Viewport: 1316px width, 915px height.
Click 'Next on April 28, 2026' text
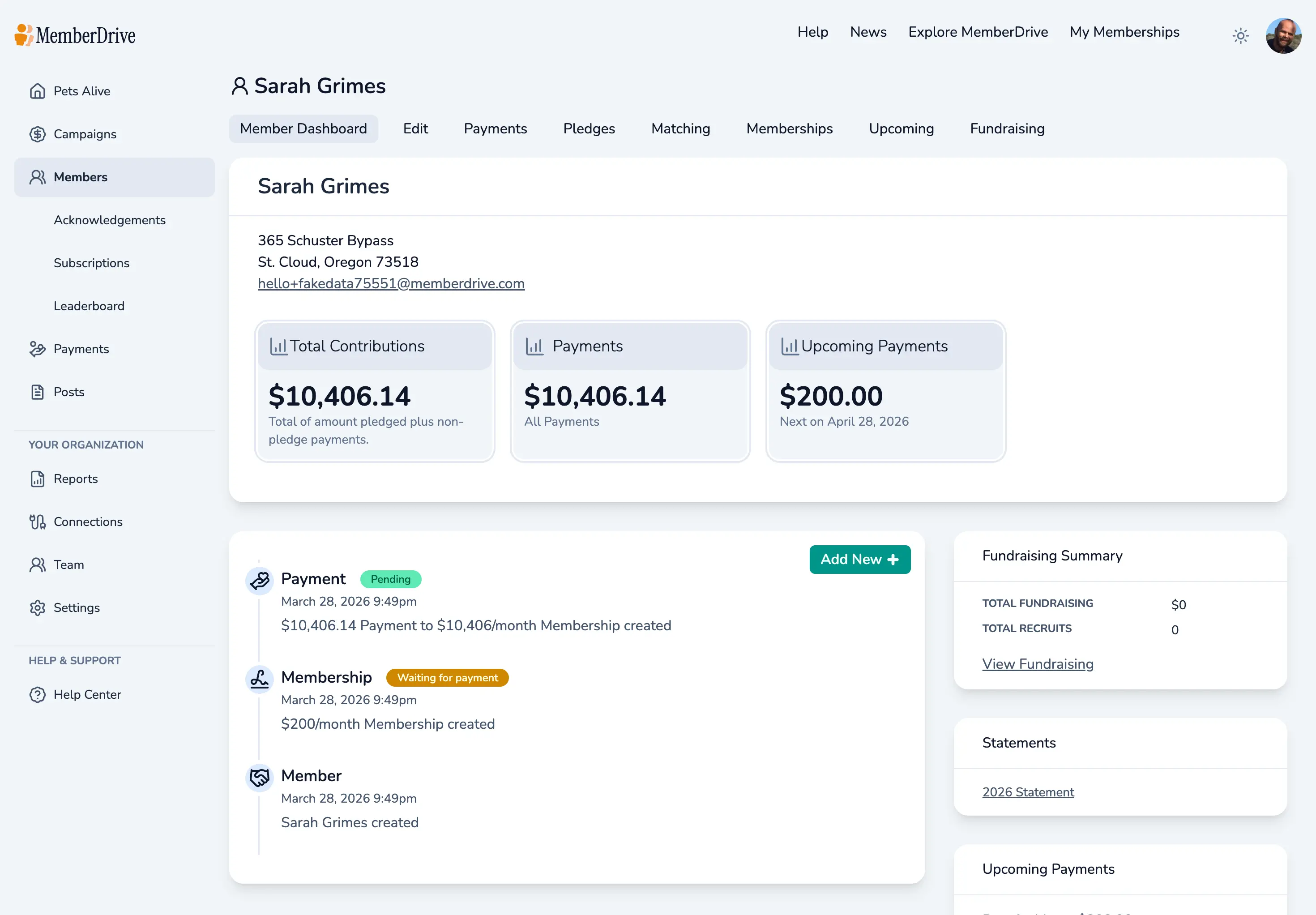[844, 421]
